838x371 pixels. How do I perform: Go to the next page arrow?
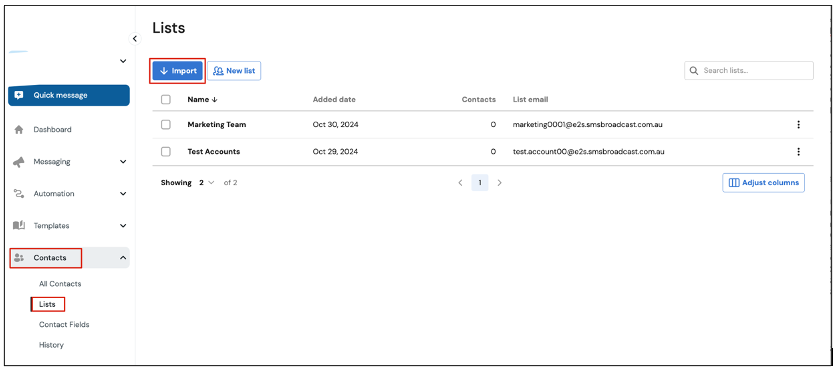point(500,183)
